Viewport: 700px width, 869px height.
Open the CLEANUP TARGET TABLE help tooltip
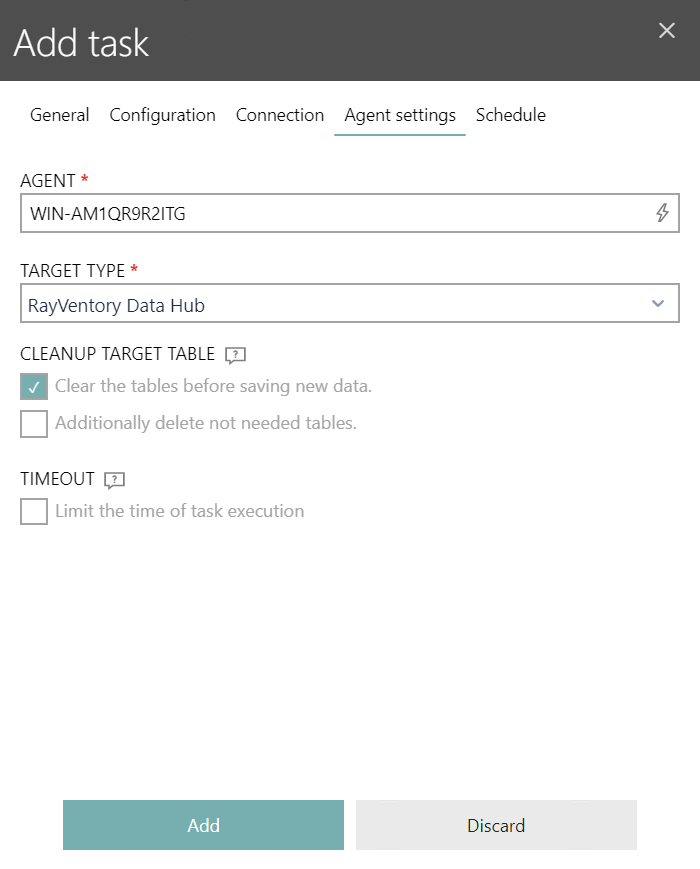tap(235, 354)
